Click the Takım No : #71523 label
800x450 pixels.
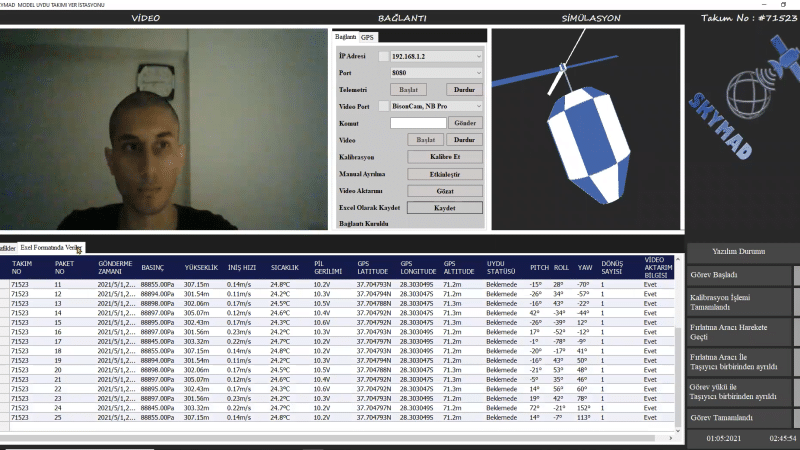[749, 18]
